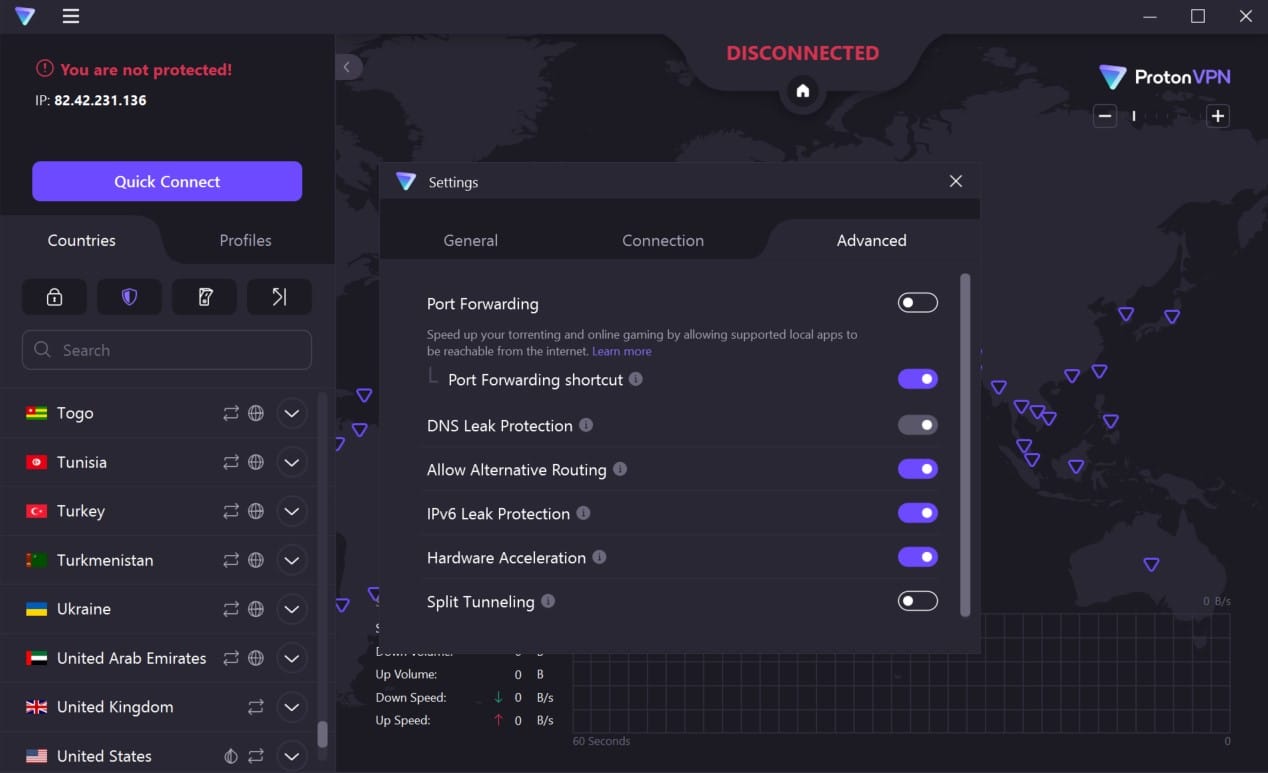
Task: Click the P2P arrows icon for Togo
Action: (x=231, y=413)
